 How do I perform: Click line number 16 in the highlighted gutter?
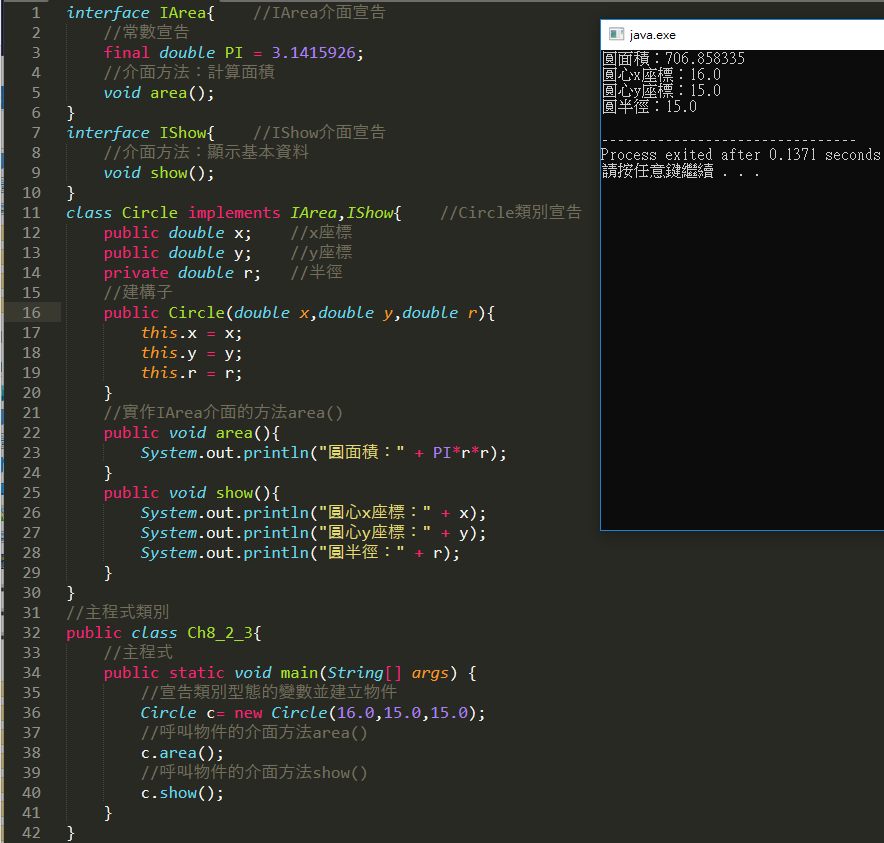[31, 313]
